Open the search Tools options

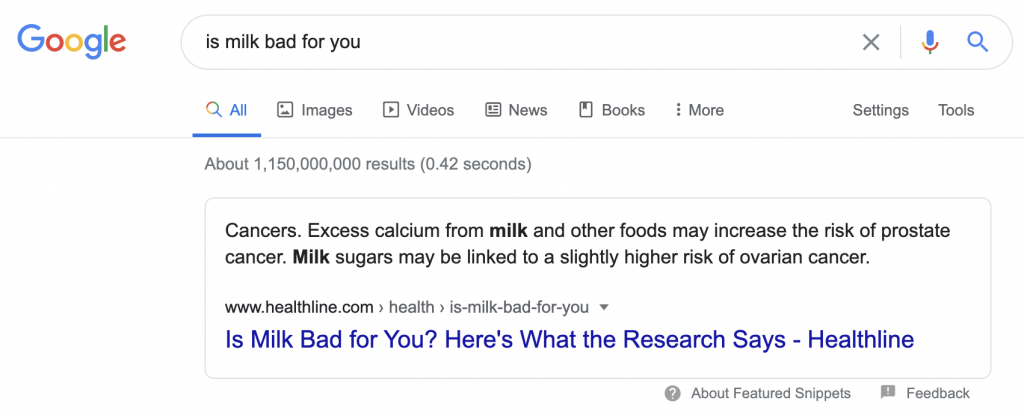(x=956, y=110)
